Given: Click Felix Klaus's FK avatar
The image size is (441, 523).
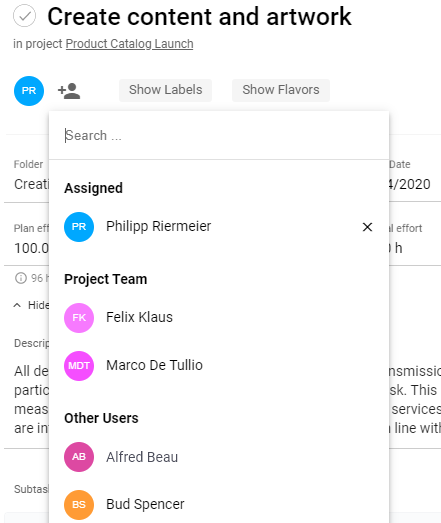Looking at the screenshot, I should [79, 318].
